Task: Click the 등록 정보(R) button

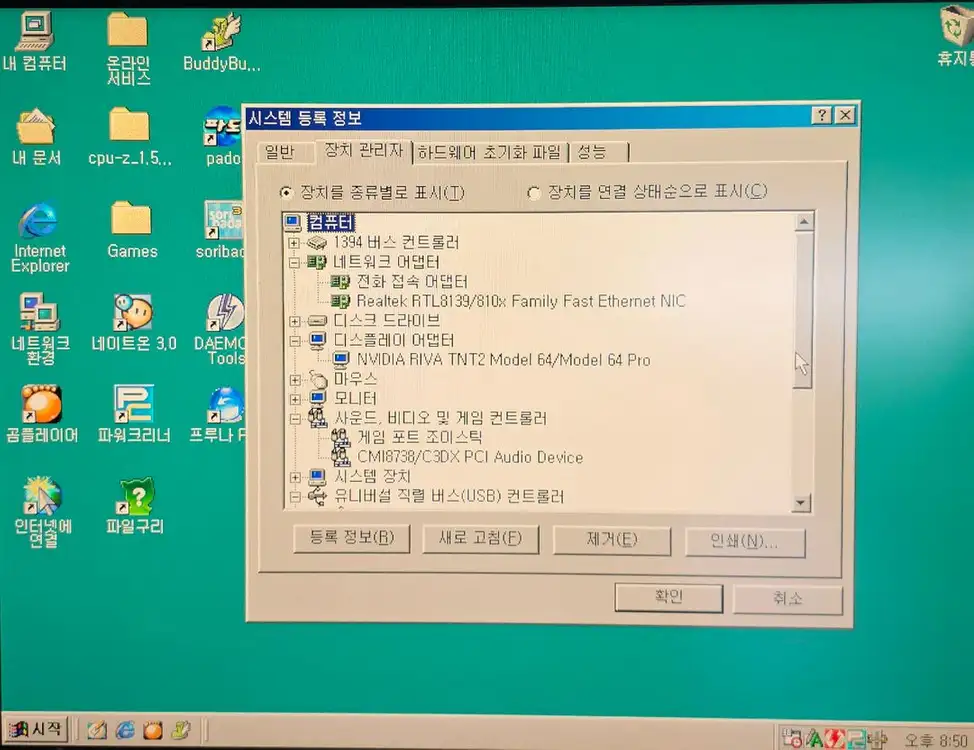Action: (x=352, y=537)
